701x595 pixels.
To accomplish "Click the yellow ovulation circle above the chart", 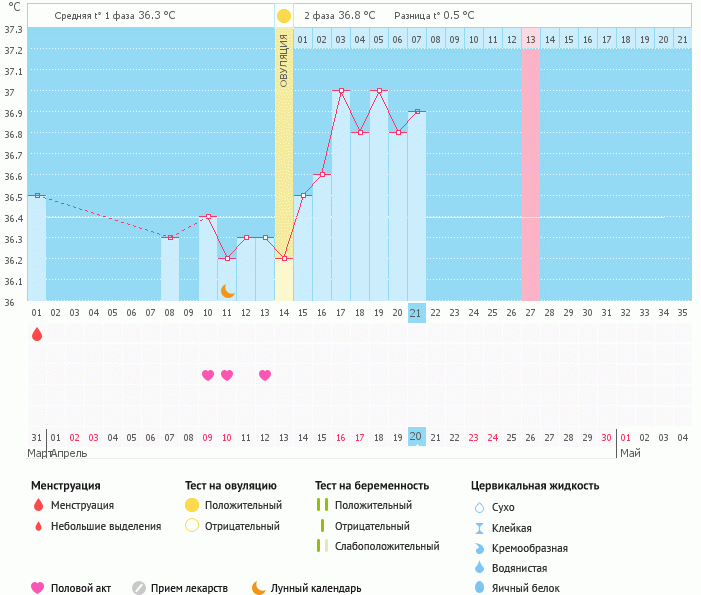I will coord(284,16).
